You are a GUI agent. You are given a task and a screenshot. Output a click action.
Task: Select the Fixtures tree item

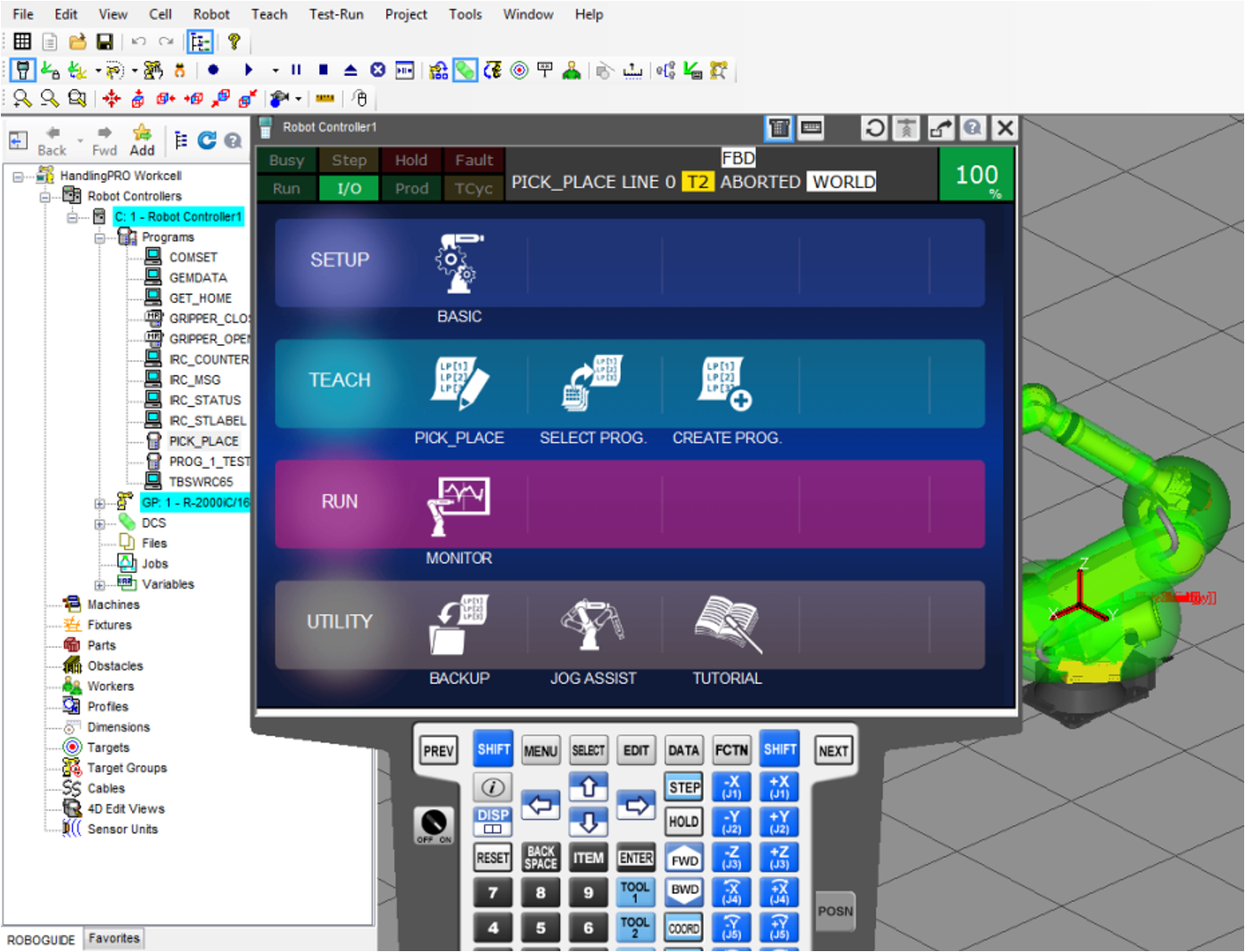click(110, 626)
